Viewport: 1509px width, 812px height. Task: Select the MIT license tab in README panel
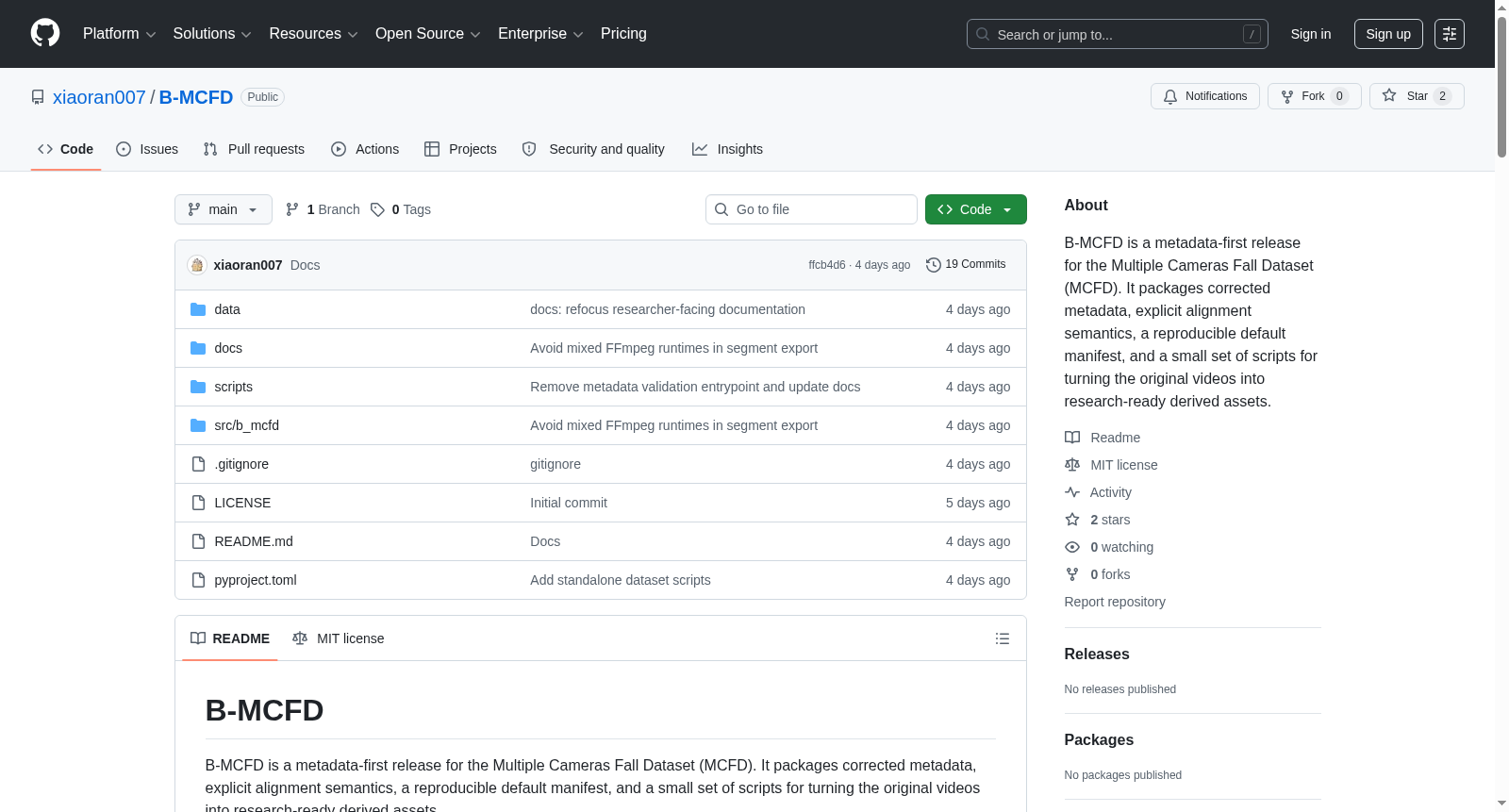(339, 638)
